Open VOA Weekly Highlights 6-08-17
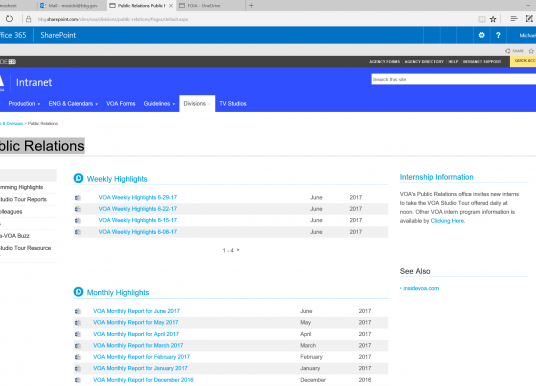Screen dimensions: 536x386 [x=138, y=232]
